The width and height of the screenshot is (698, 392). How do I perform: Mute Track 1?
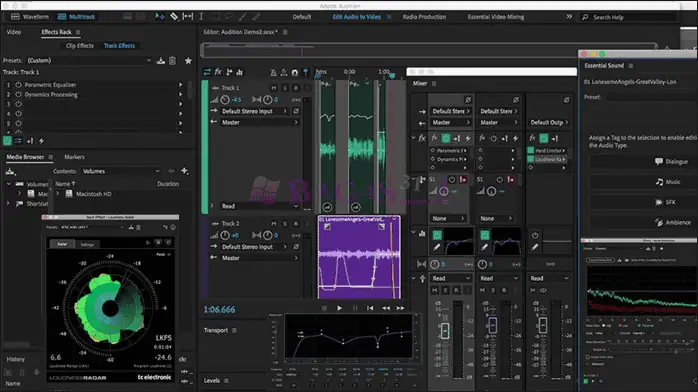click(x=274, y=88)
